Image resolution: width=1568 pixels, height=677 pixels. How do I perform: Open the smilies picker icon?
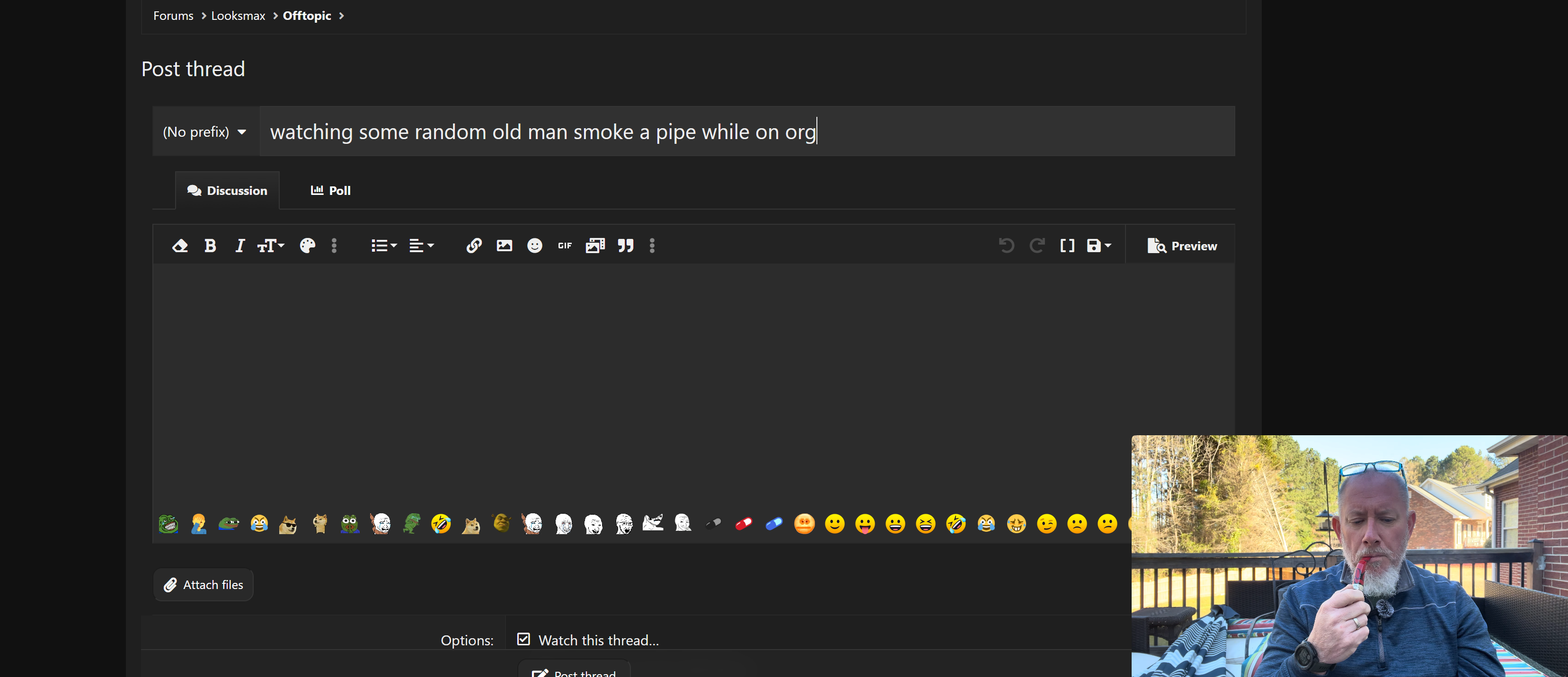click(x=534, y=246)
